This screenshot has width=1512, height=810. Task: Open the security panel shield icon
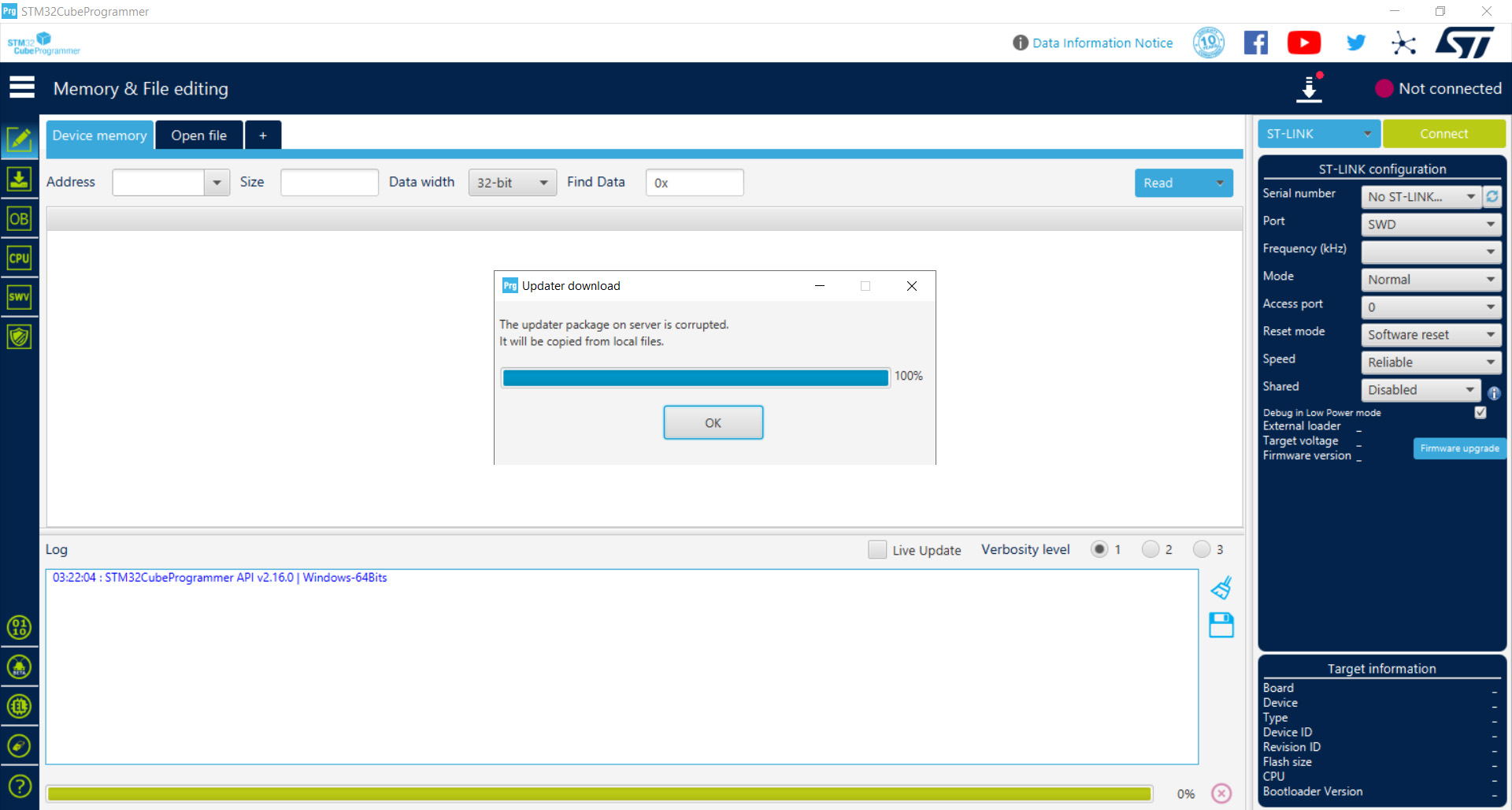(x=20, y=336)
